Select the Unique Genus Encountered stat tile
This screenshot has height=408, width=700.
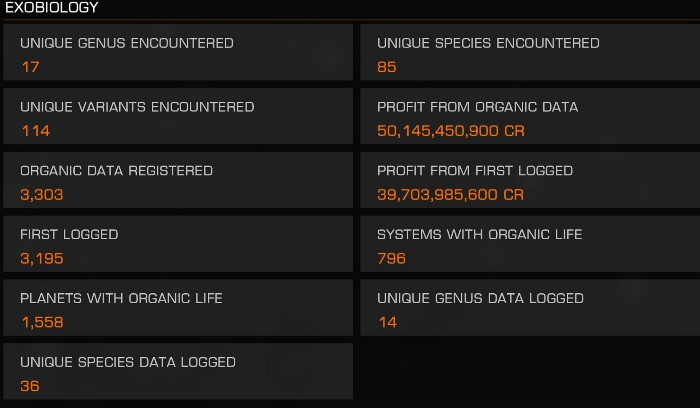coord(178,53)
